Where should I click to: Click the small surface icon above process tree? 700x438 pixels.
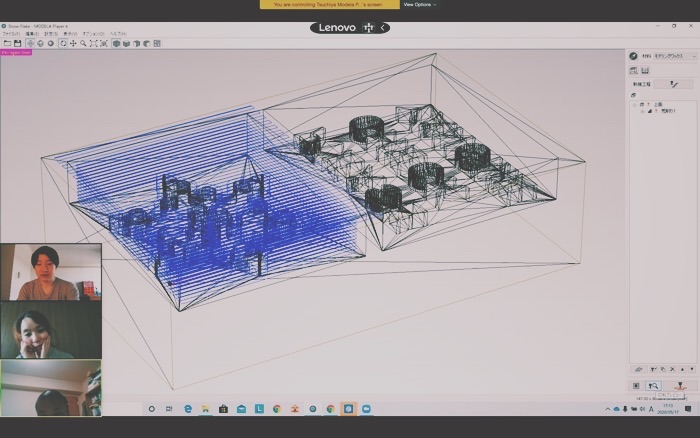click(633, 95)
